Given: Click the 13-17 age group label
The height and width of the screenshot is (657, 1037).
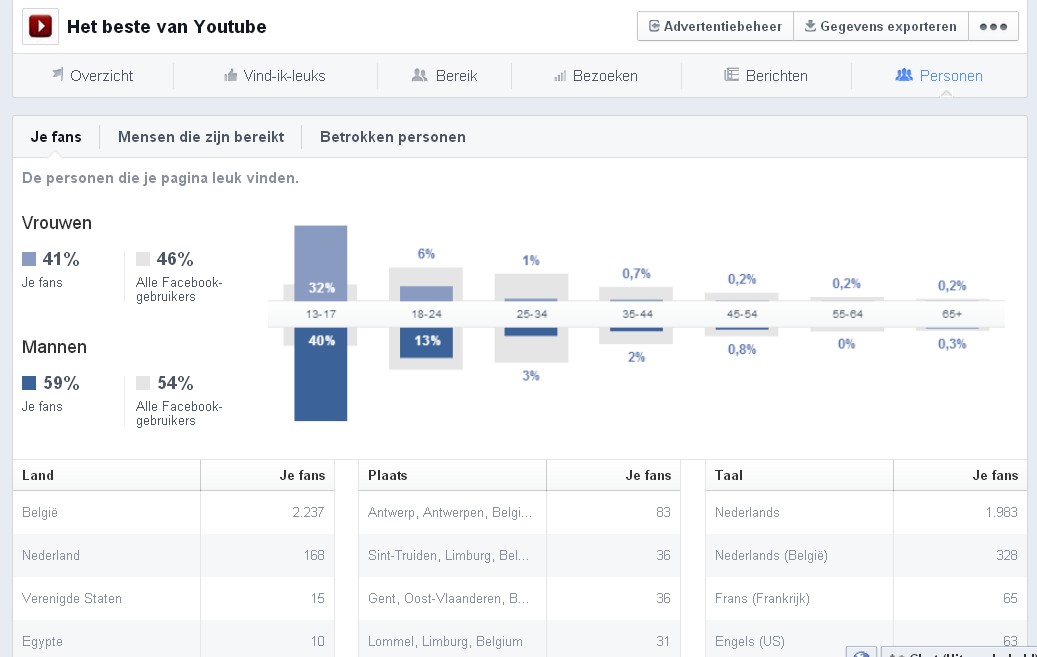Looking at the screenshot, I should coord(321,314).
